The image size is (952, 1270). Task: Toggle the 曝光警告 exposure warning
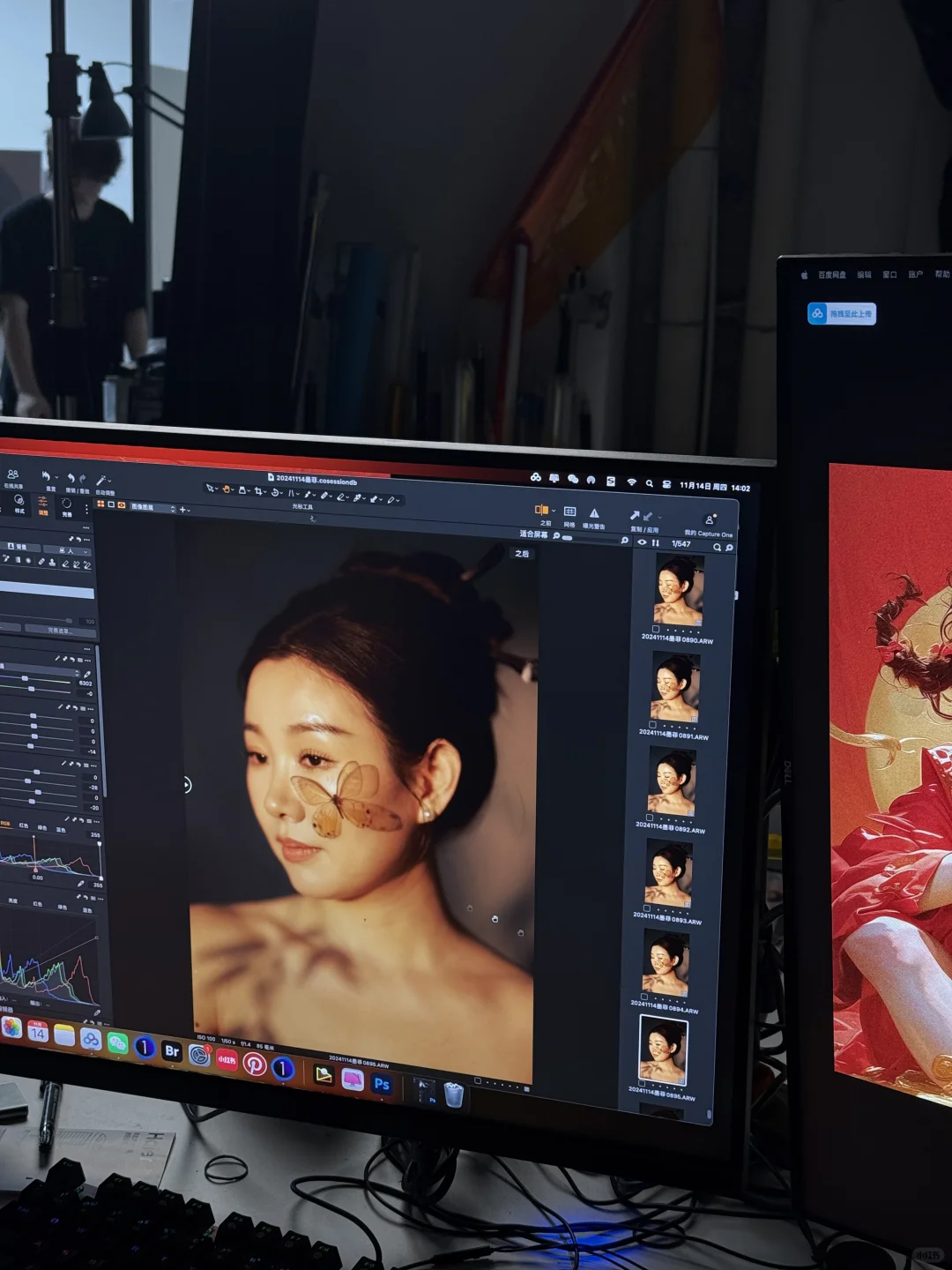pos(594,513)
